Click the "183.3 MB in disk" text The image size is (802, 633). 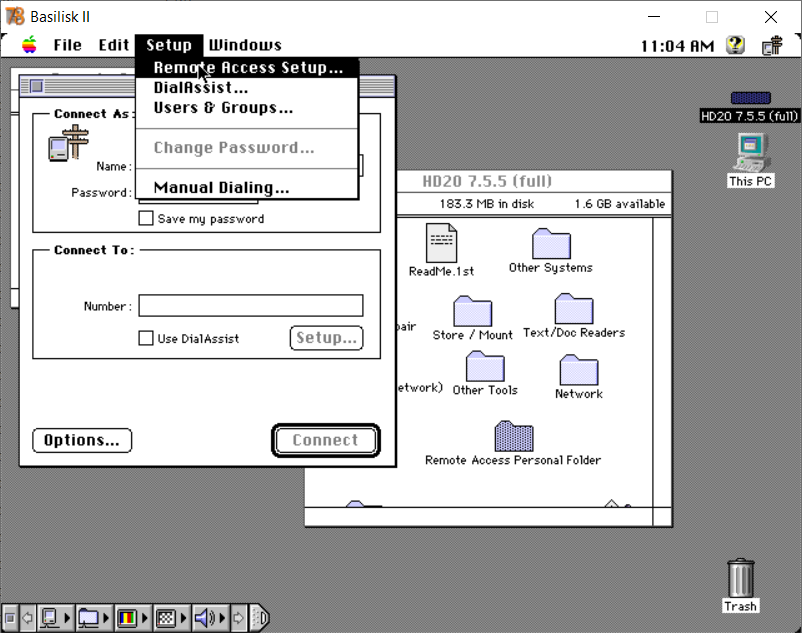pos(486,204)
